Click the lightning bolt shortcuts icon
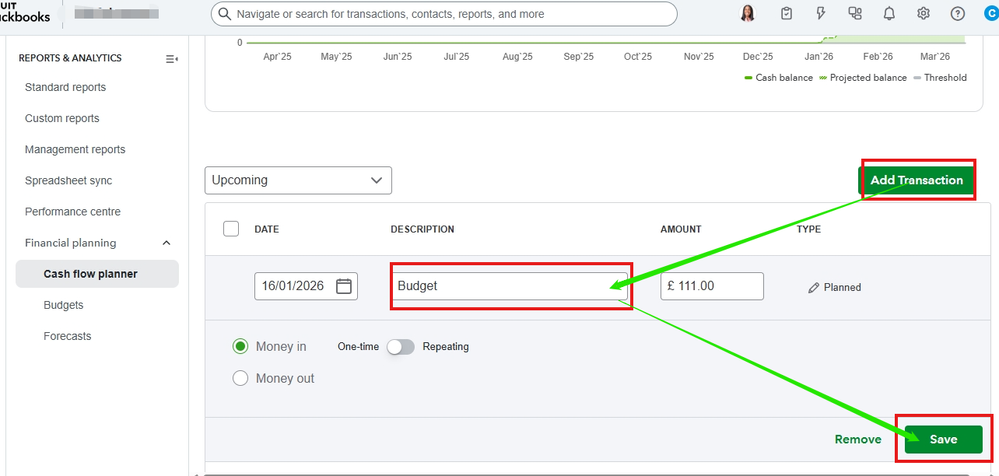 tap(821, 14)
